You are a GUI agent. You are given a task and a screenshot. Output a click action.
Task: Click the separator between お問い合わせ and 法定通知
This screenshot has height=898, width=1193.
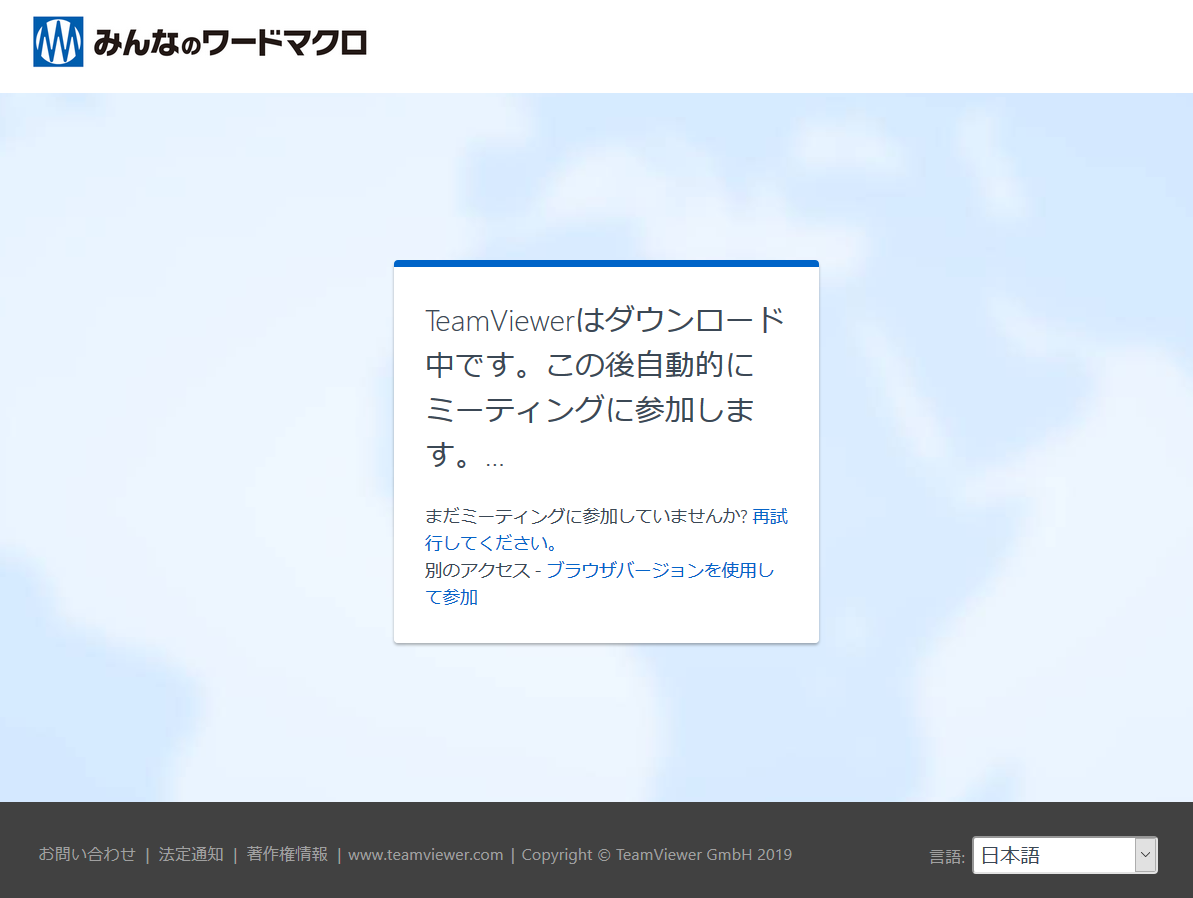[147, 854]
